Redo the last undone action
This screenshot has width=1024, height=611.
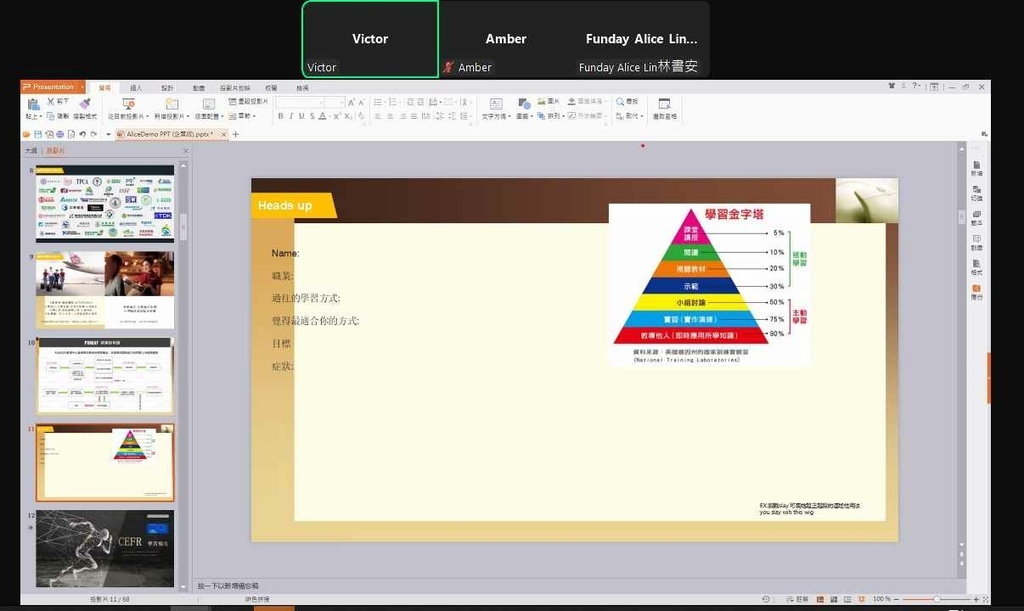click(94, 134)
